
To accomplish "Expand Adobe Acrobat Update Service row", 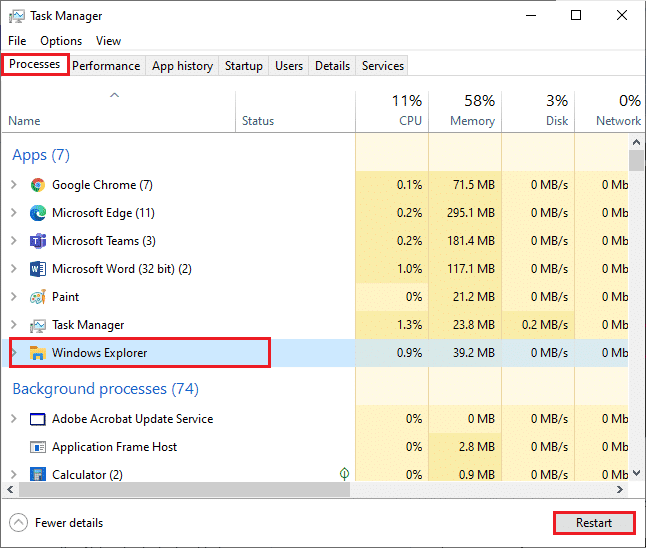I will (14, 419).
